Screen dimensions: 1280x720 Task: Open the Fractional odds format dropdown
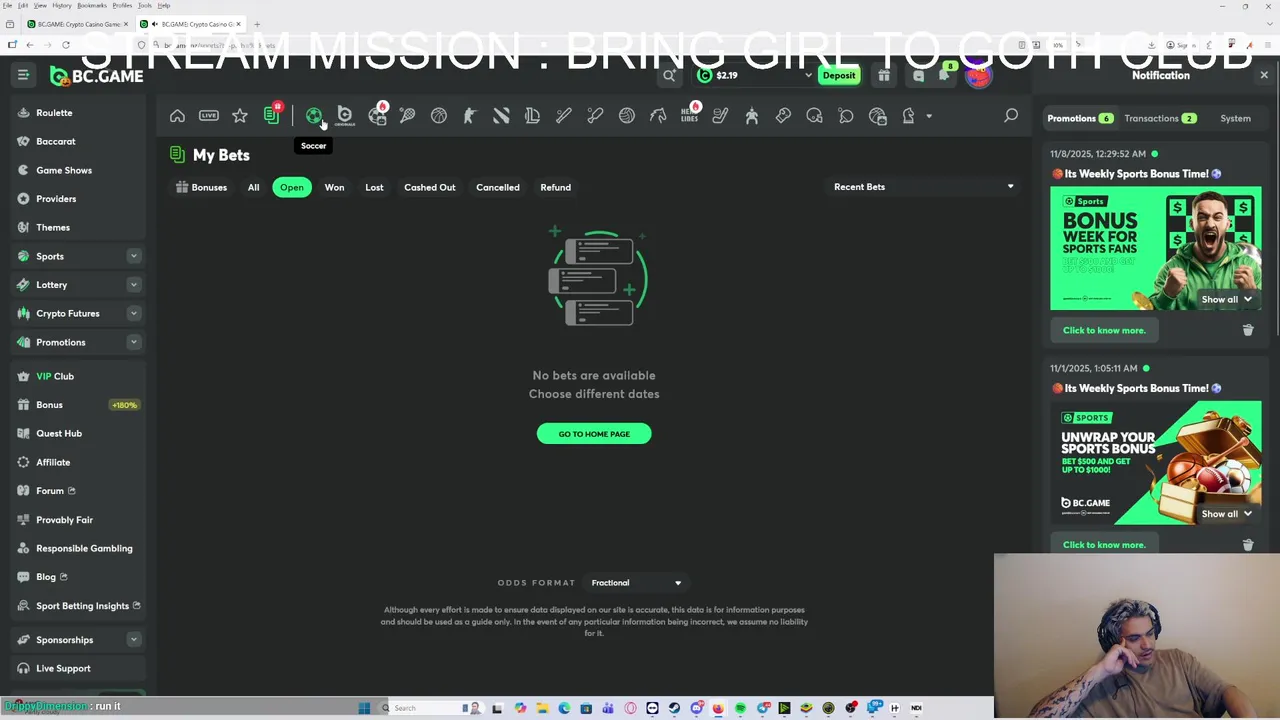pyautogui.click(x=636, y=583)
